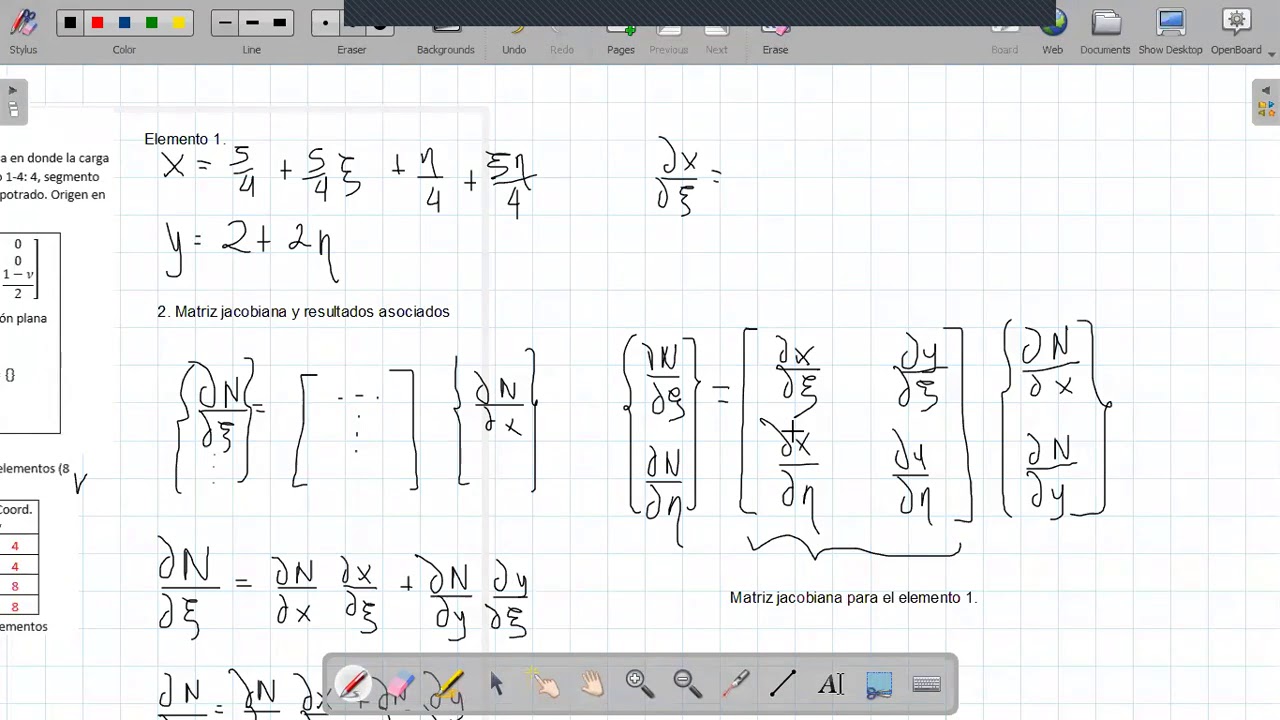This screenshot has width=1280, height=720.
Task: Select the arrow Selector tool
Action: pyautogui.click(x=496, y=684)
